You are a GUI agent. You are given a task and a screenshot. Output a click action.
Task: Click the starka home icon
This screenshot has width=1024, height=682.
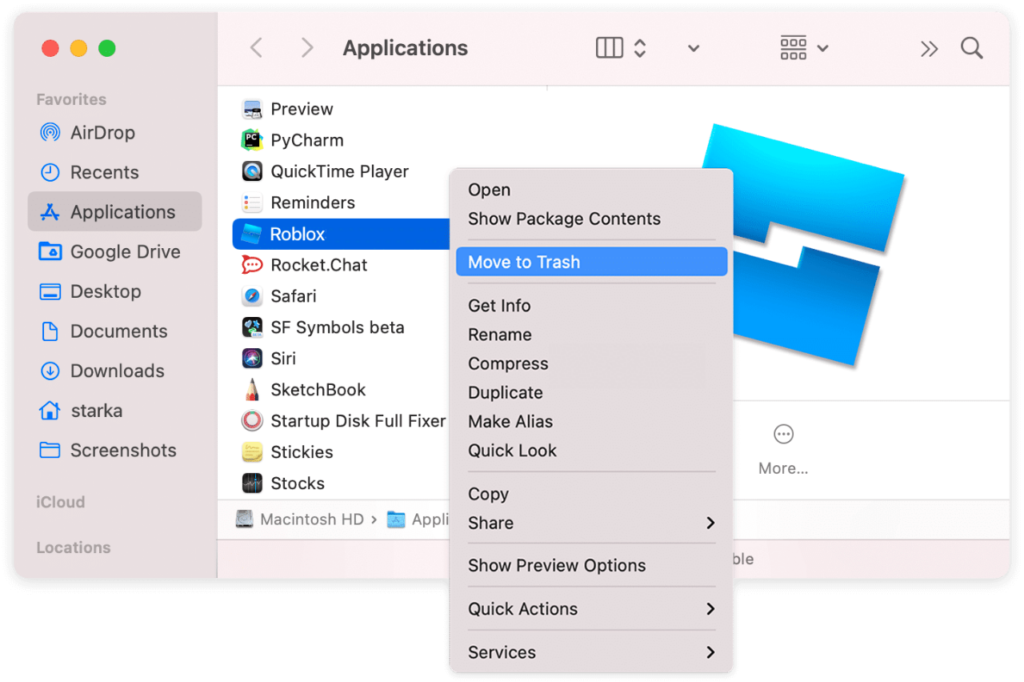click(x=50, y=410)
